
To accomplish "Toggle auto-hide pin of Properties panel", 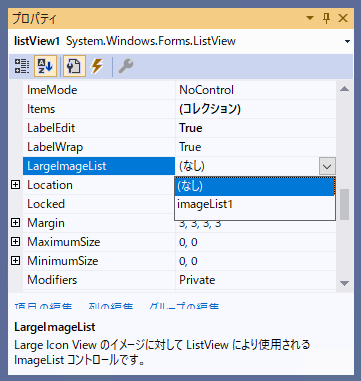I will (x=327, y=18).
